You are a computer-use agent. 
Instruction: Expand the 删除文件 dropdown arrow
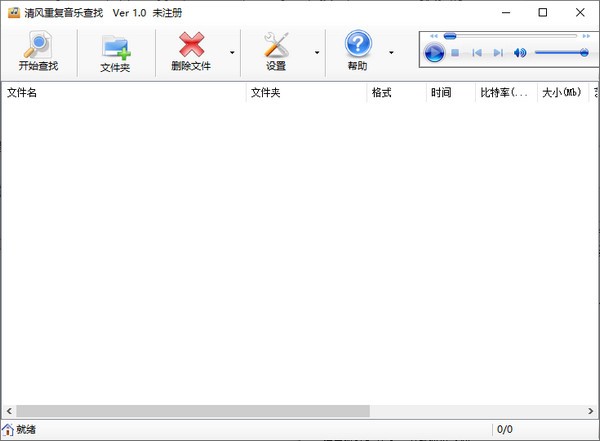(x=232, y=52)
